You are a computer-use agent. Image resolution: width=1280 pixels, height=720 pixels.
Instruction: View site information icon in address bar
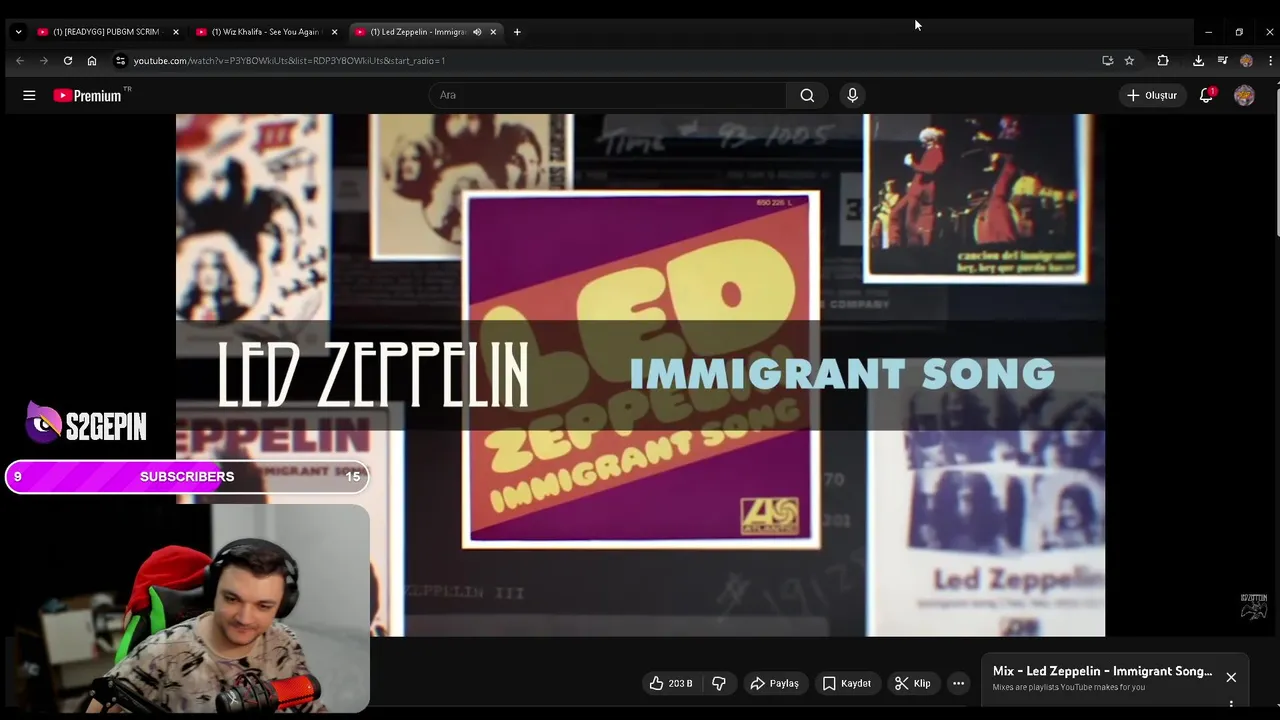coord(120,61)
